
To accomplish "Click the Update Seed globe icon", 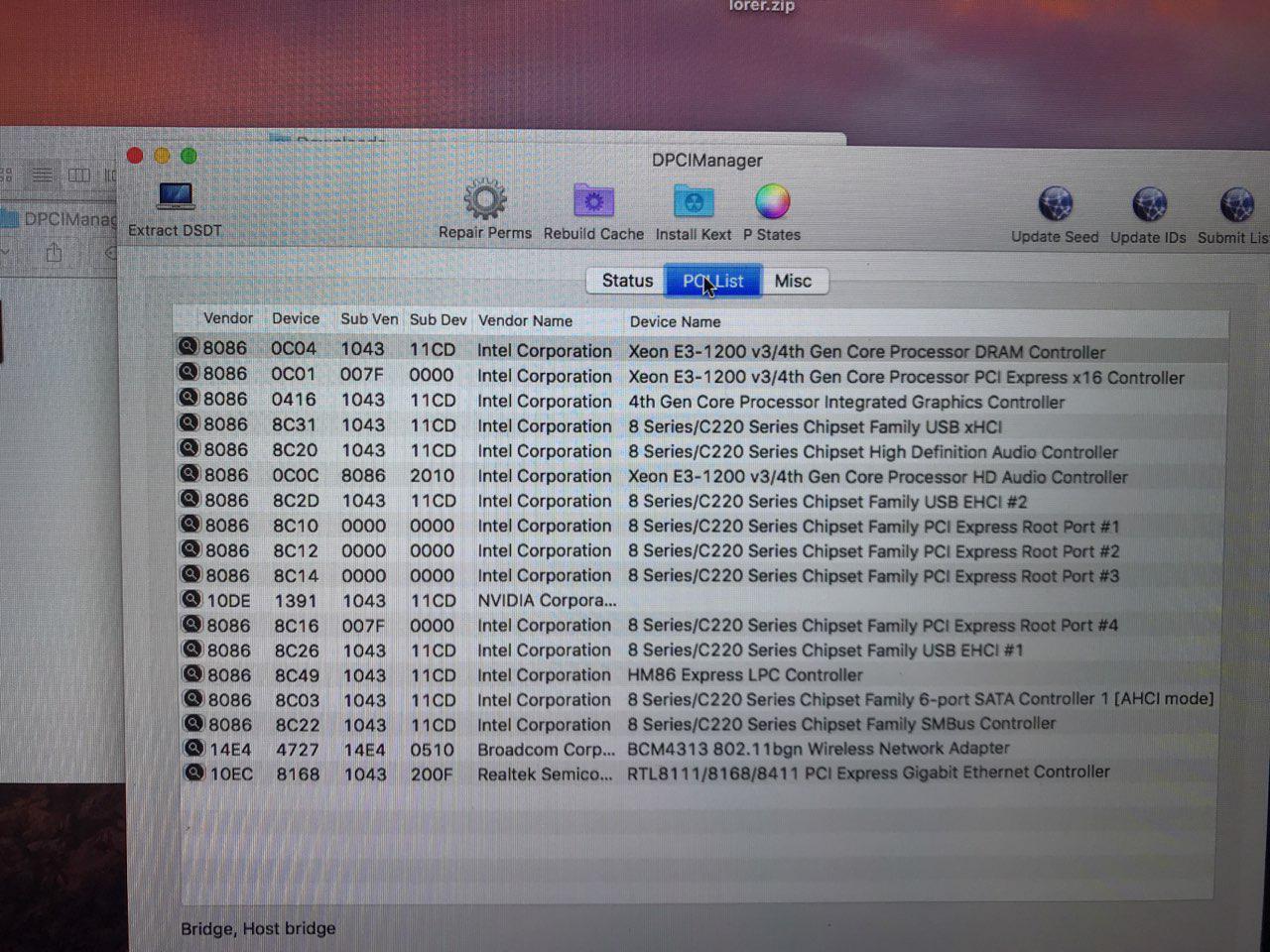I will pos(1055,204).
